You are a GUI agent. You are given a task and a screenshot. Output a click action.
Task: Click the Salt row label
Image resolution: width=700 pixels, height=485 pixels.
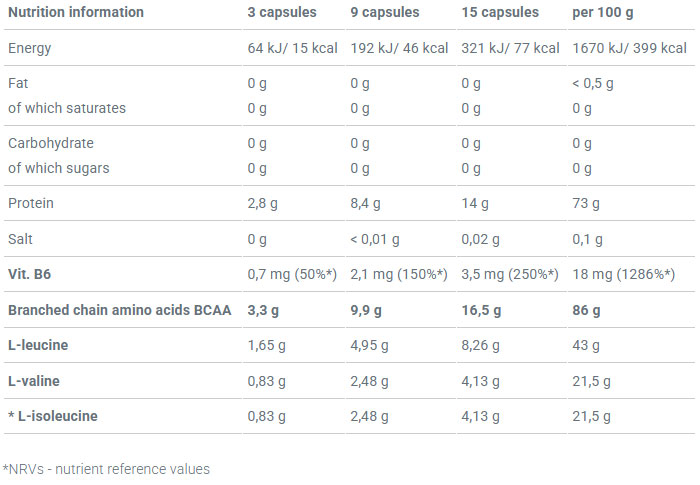pyautogui.click(x=21, y=239)
